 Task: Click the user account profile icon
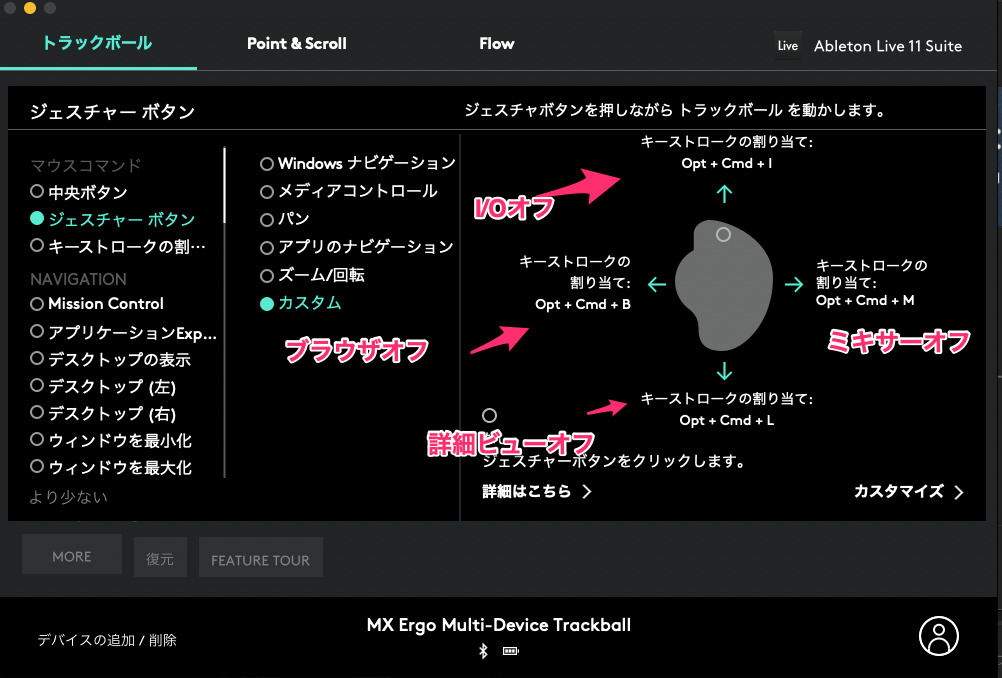point(938,636)
